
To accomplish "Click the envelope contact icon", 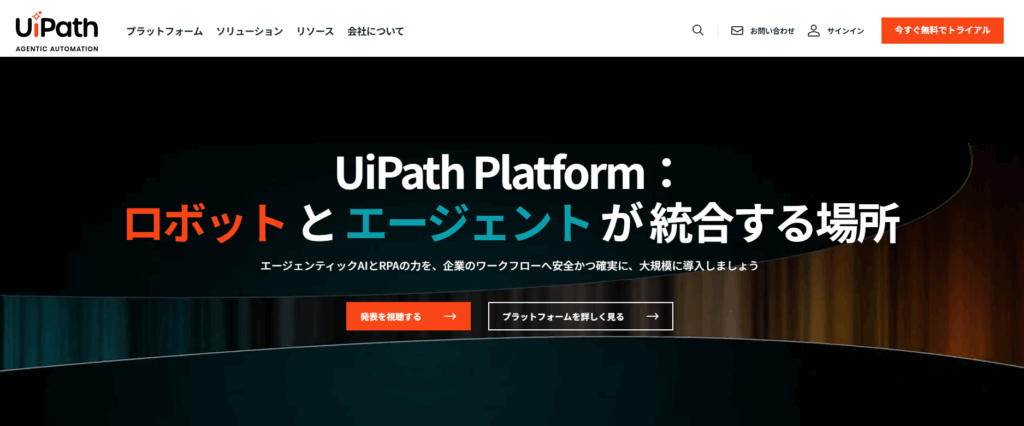I will tap(737, 31).
